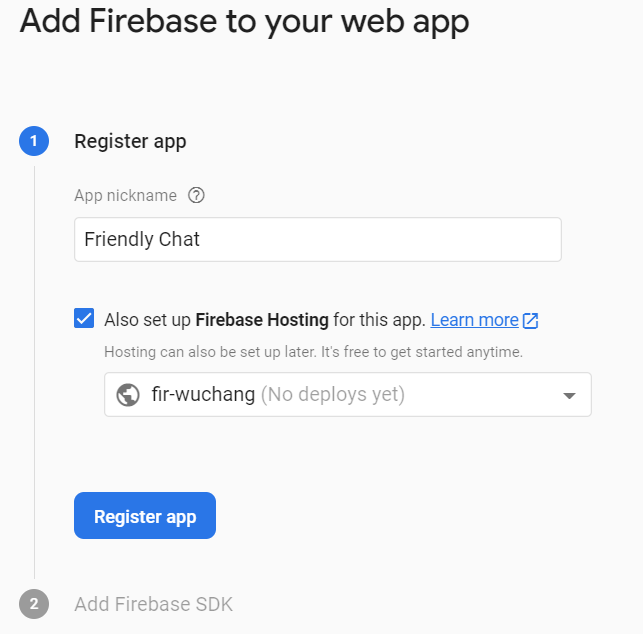The width and height of the screenshot is (643, 634).
Task: Click the blue step 1 circle
Action: coord(34,141)
